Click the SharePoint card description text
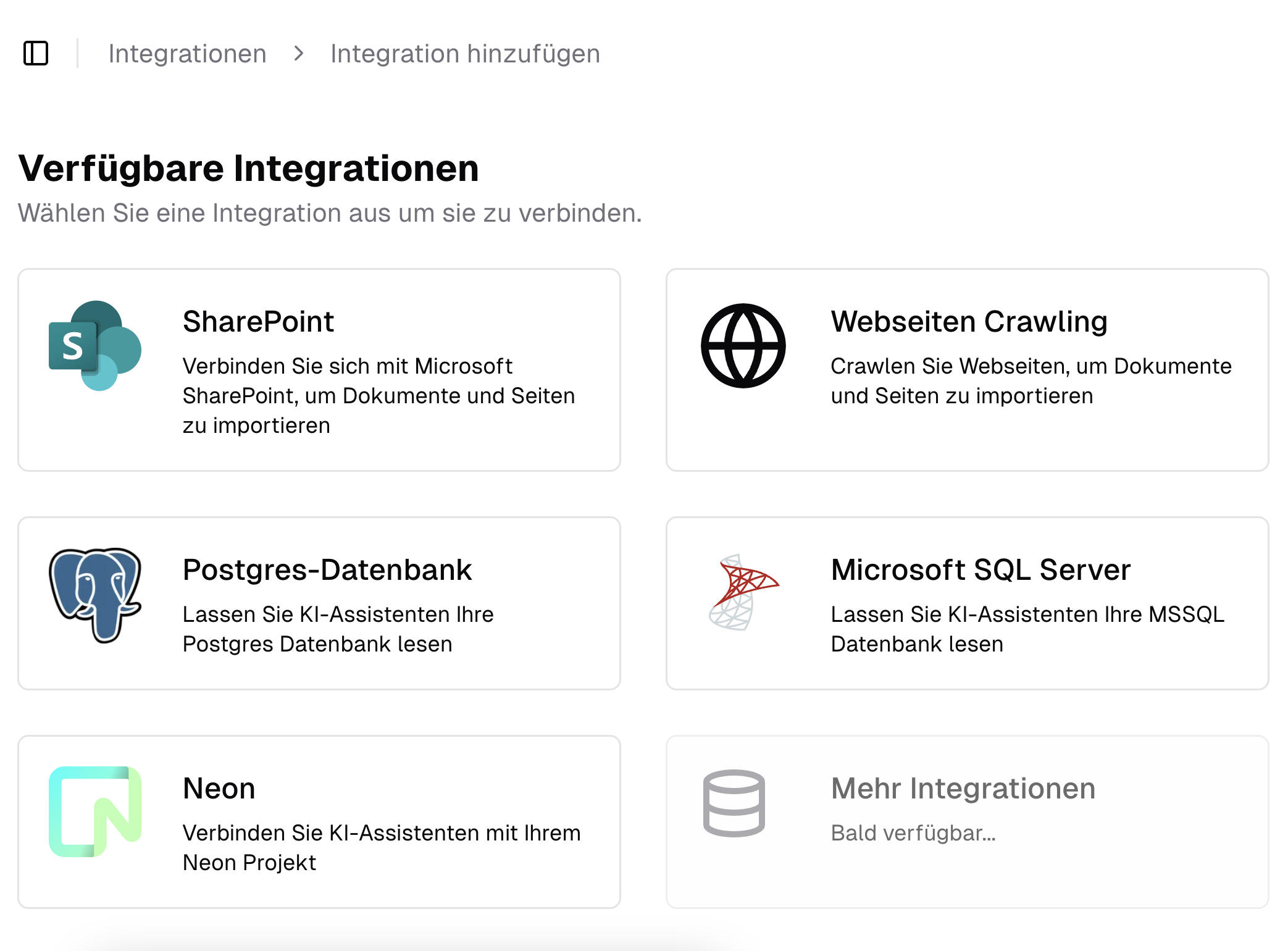Image resolution: width=1288 pixels, height=951 pixels. pos(378,395)
